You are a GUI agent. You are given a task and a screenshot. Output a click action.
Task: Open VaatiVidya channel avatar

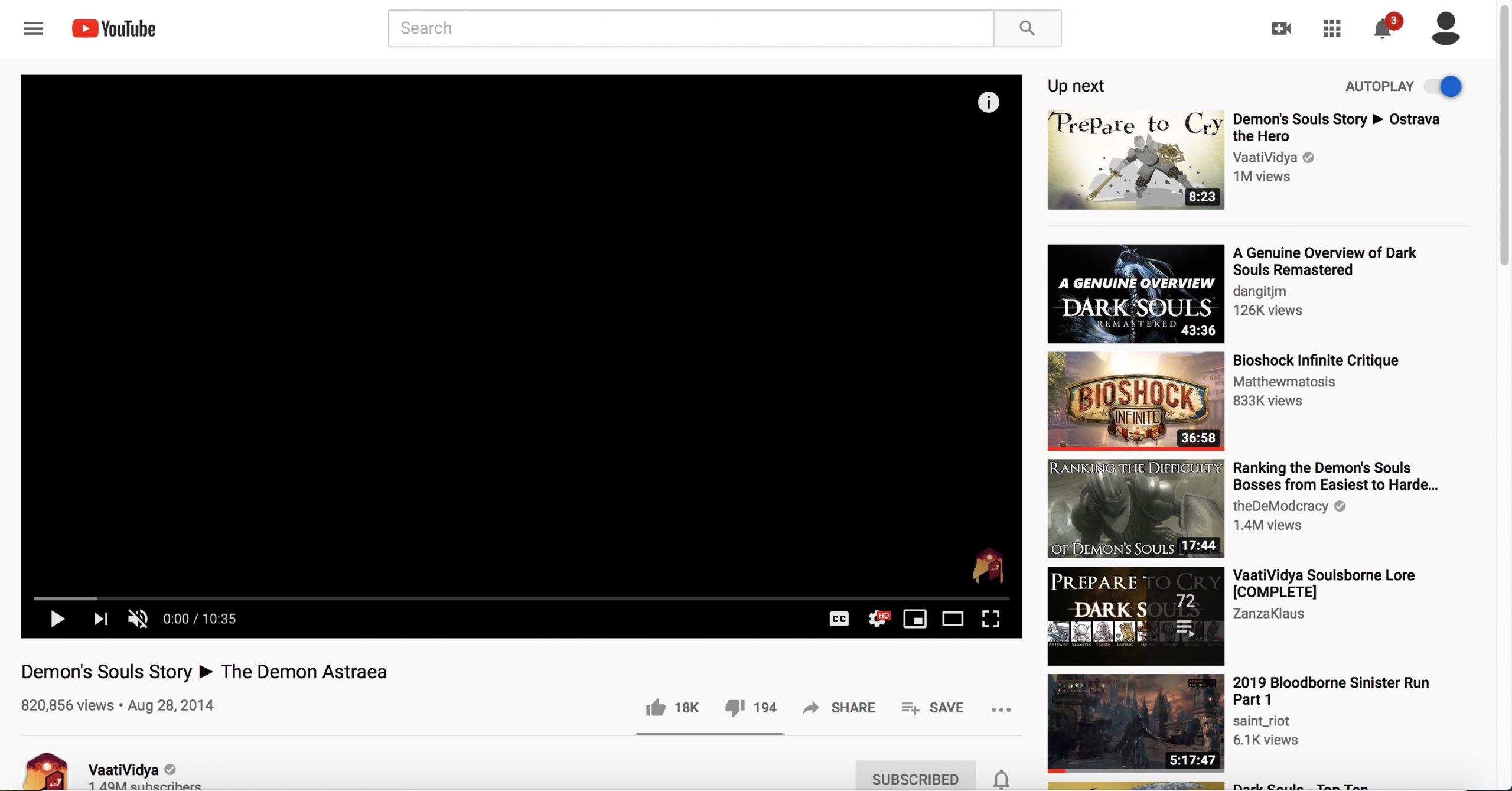click(47, 772)
